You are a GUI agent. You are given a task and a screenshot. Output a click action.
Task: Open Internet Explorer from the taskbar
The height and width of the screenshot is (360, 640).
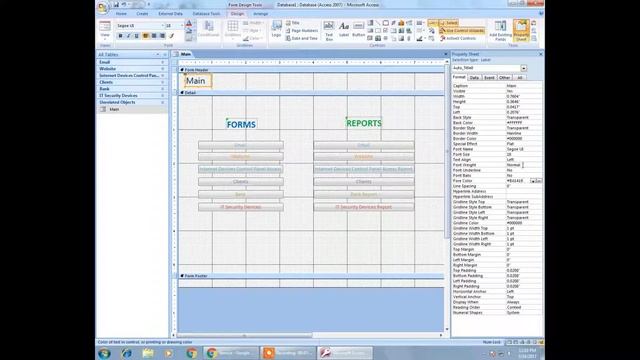127,353
